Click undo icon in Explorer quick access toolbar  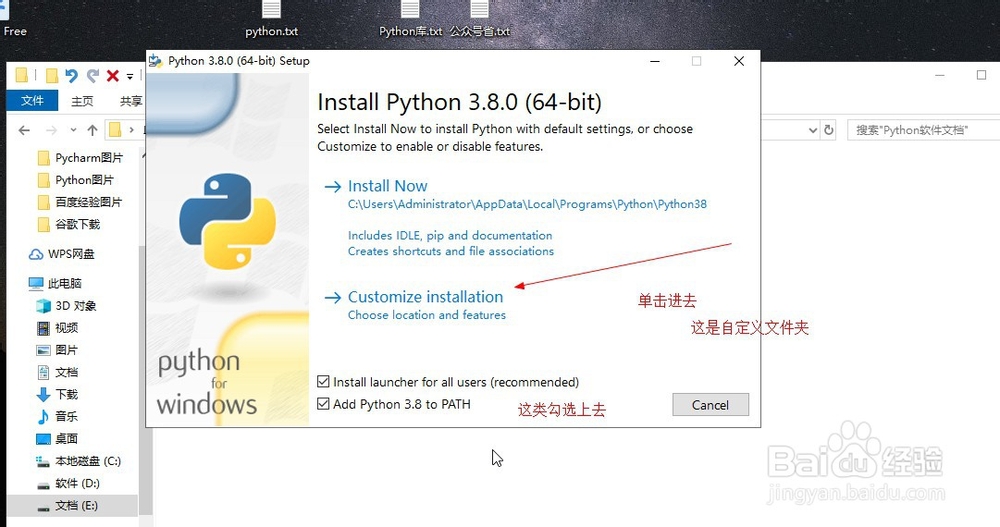pyautogui.click(x=71, y=76)
